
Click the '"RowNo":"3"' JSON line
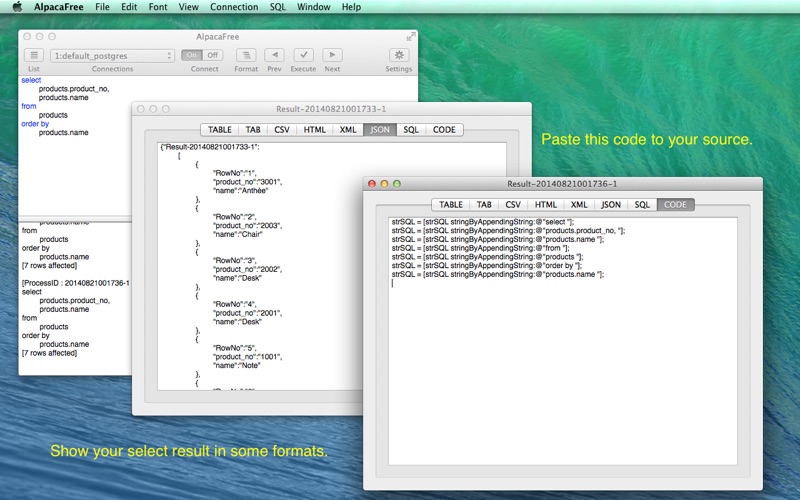(x=234, y=261)
